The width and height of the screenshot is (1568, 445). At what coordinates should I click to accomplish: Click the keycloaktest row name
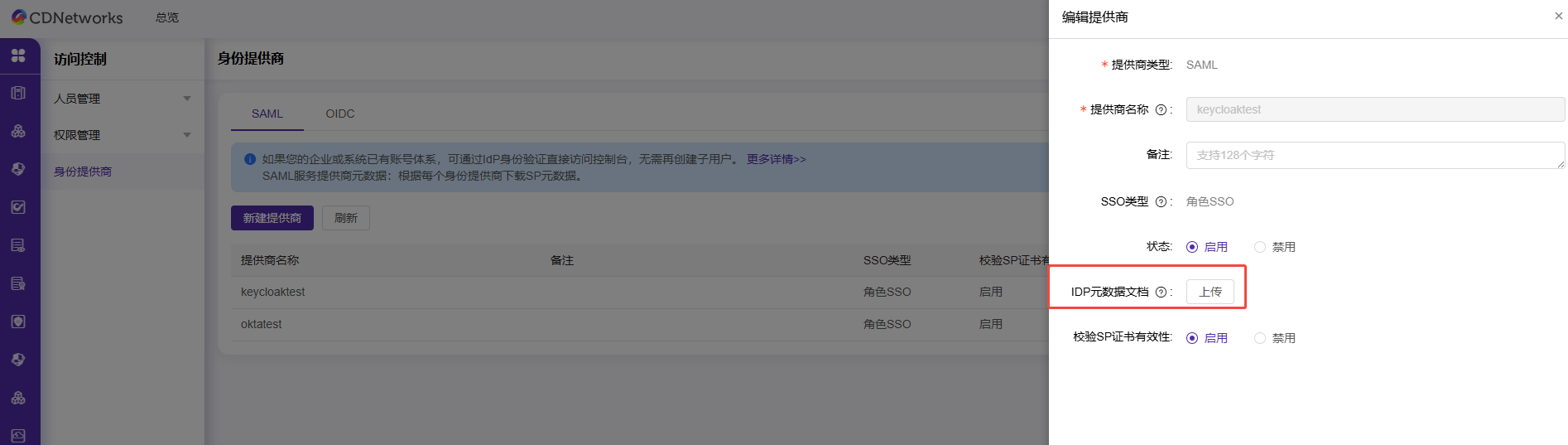click(x=273, y=292)
